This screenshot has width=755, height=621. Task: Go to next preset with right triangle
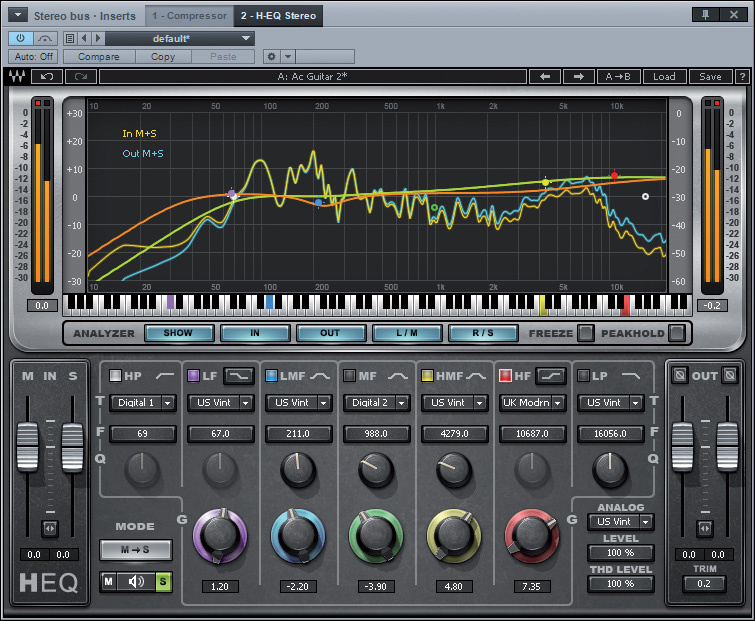98,38
